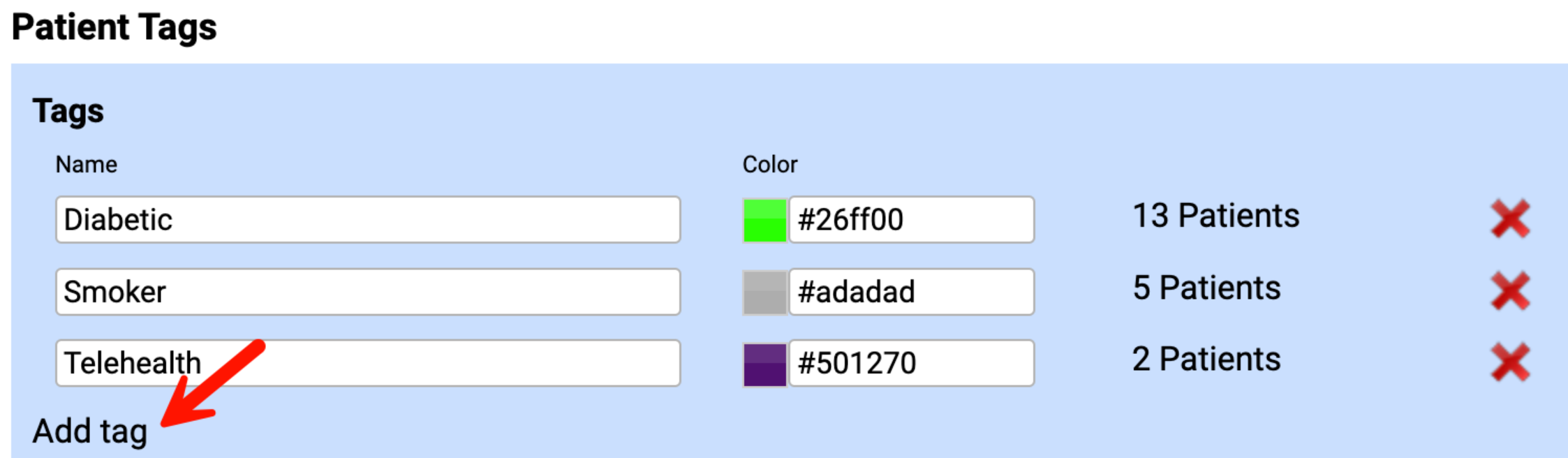Open the green color picker for Diabetic
1568x458 pixels.
pyautogui.click(x=764, y=219)
